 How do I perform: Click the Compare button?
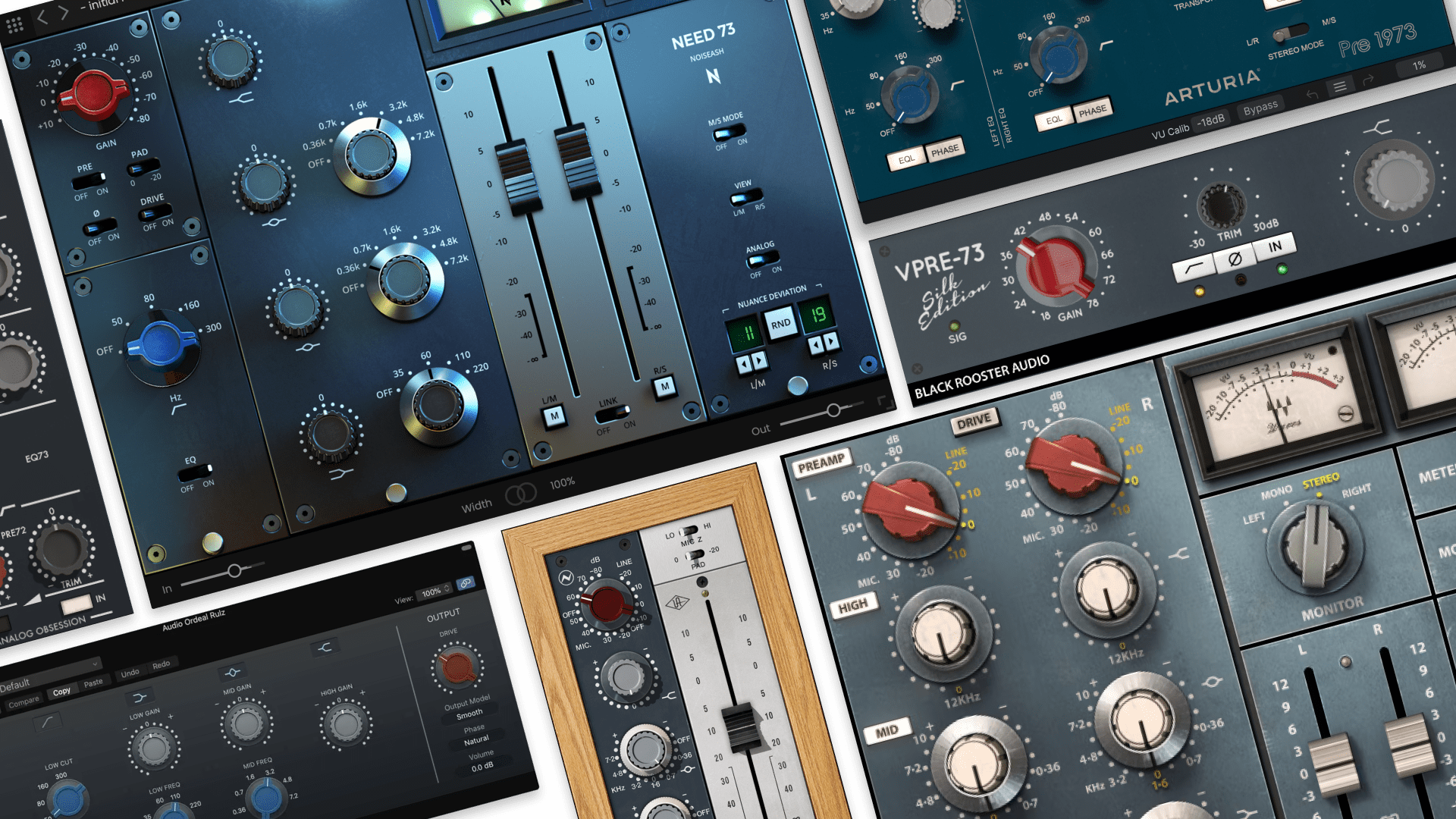coord(24,701)
